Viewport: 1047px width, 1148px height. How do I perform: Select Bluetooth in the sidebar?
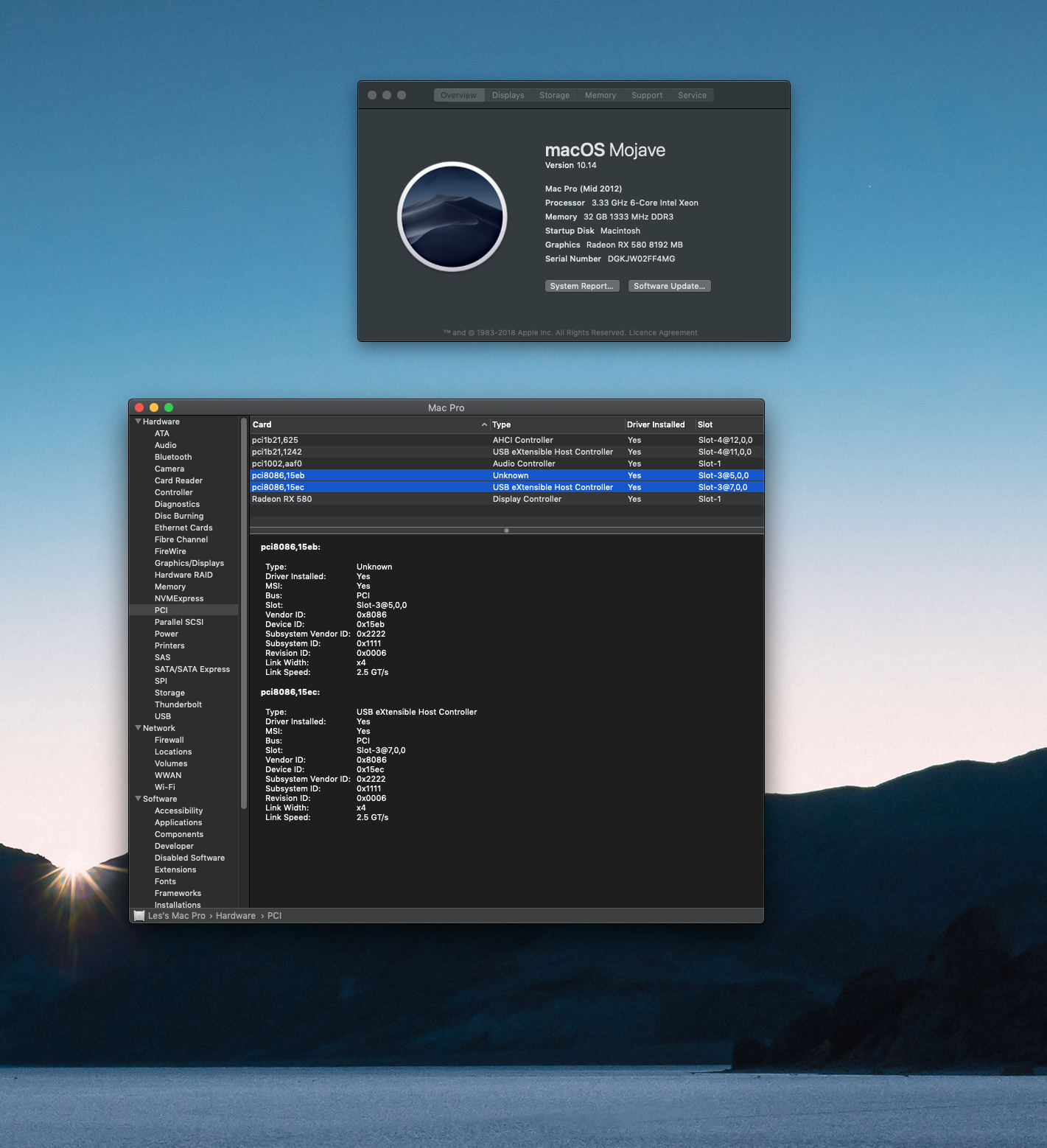coord(173,457)
